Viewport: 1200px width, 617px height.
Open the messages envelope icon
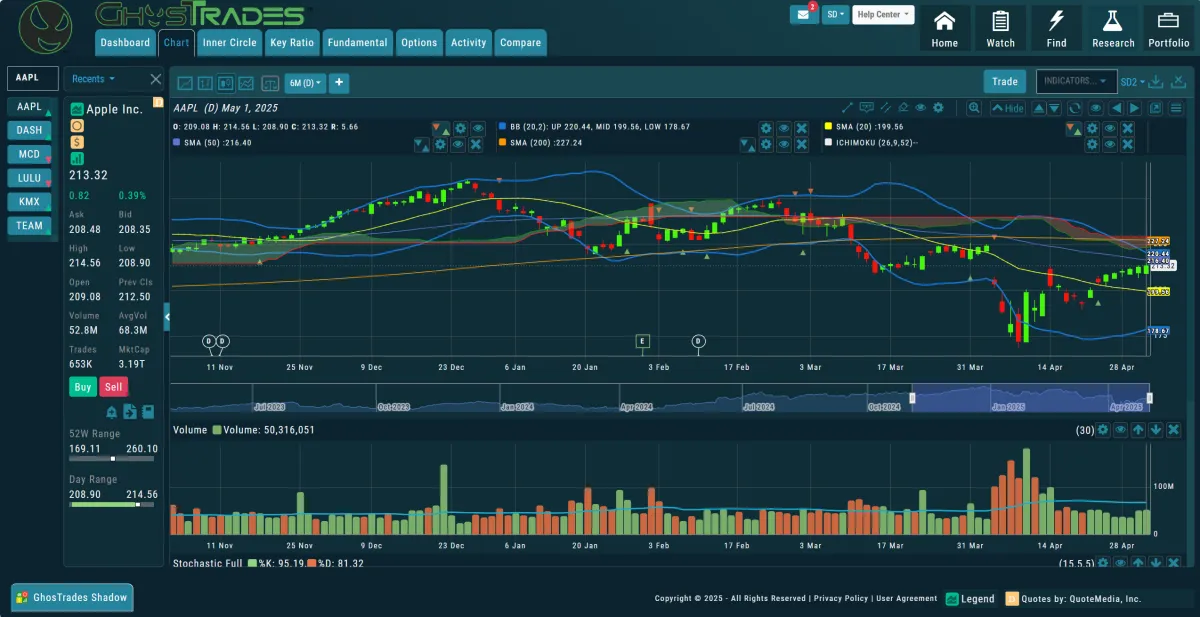(x=804, y=15)
